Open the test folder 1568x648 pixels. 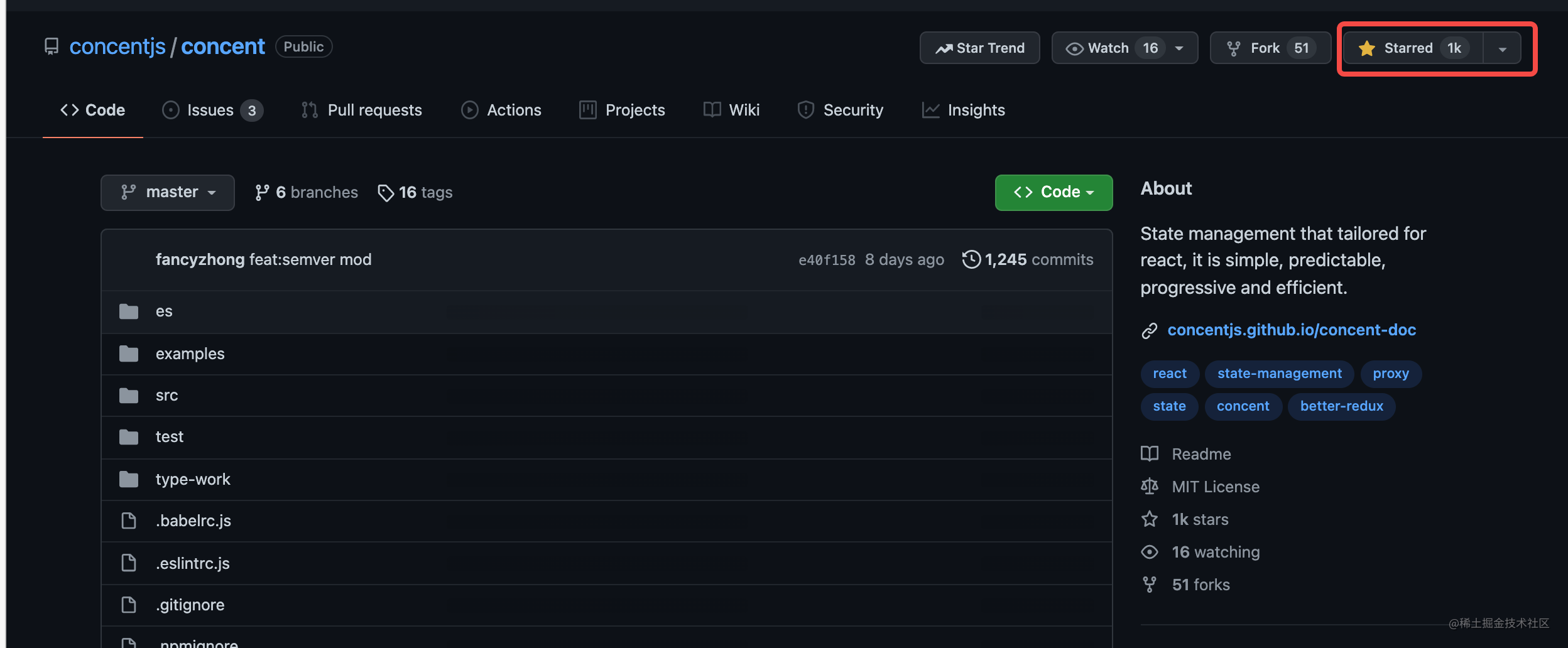(169, 436)
